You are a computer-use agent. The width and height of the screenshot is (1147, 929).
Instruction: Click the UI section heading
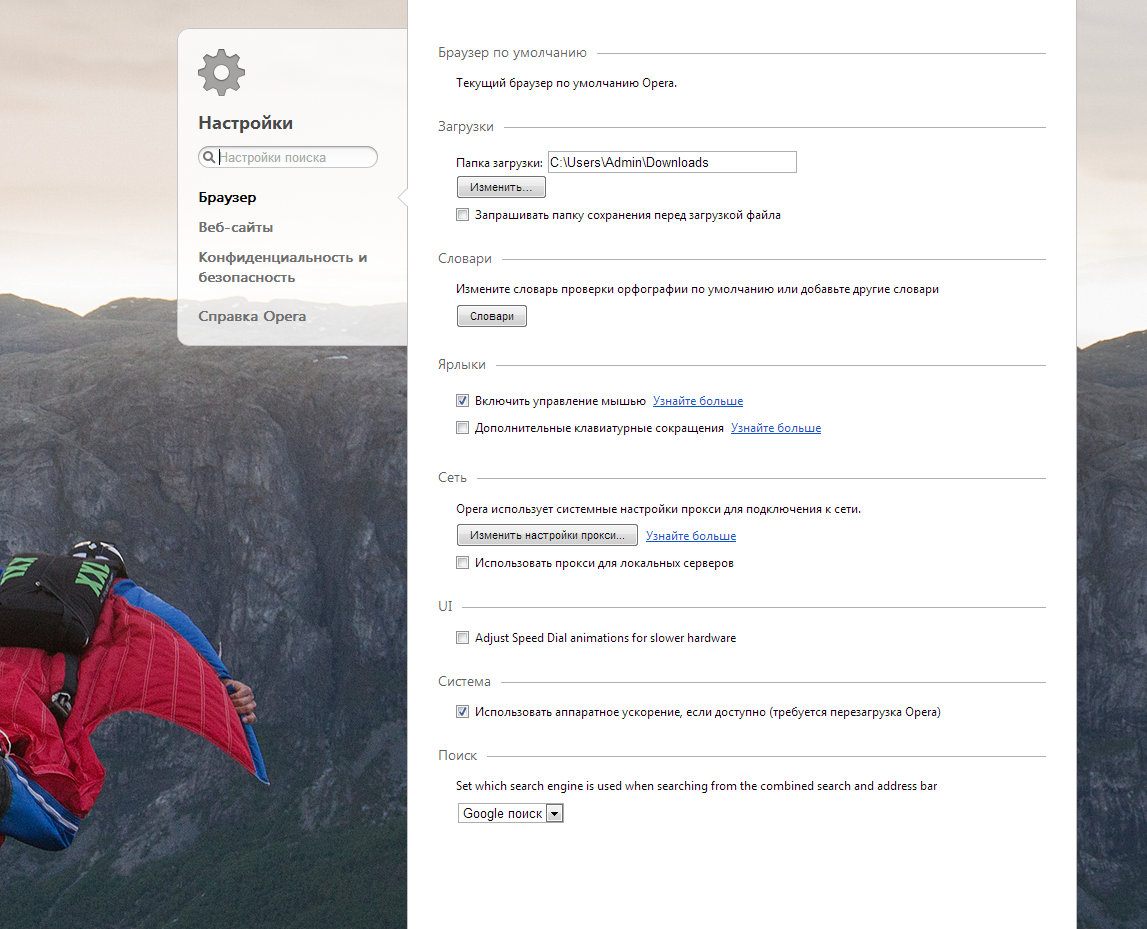445,606
